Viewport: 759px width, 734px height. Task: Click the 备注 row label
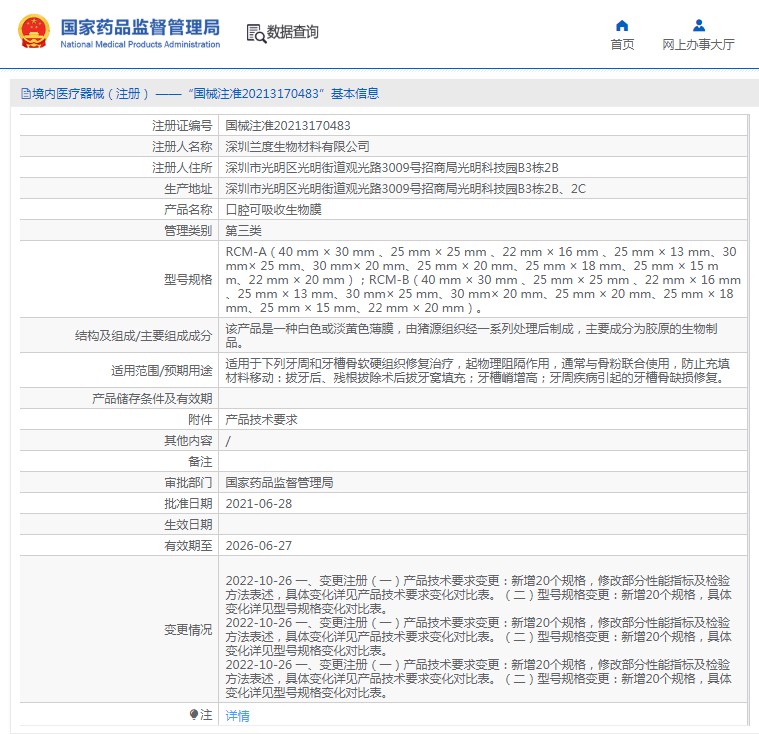coord(200,461)
